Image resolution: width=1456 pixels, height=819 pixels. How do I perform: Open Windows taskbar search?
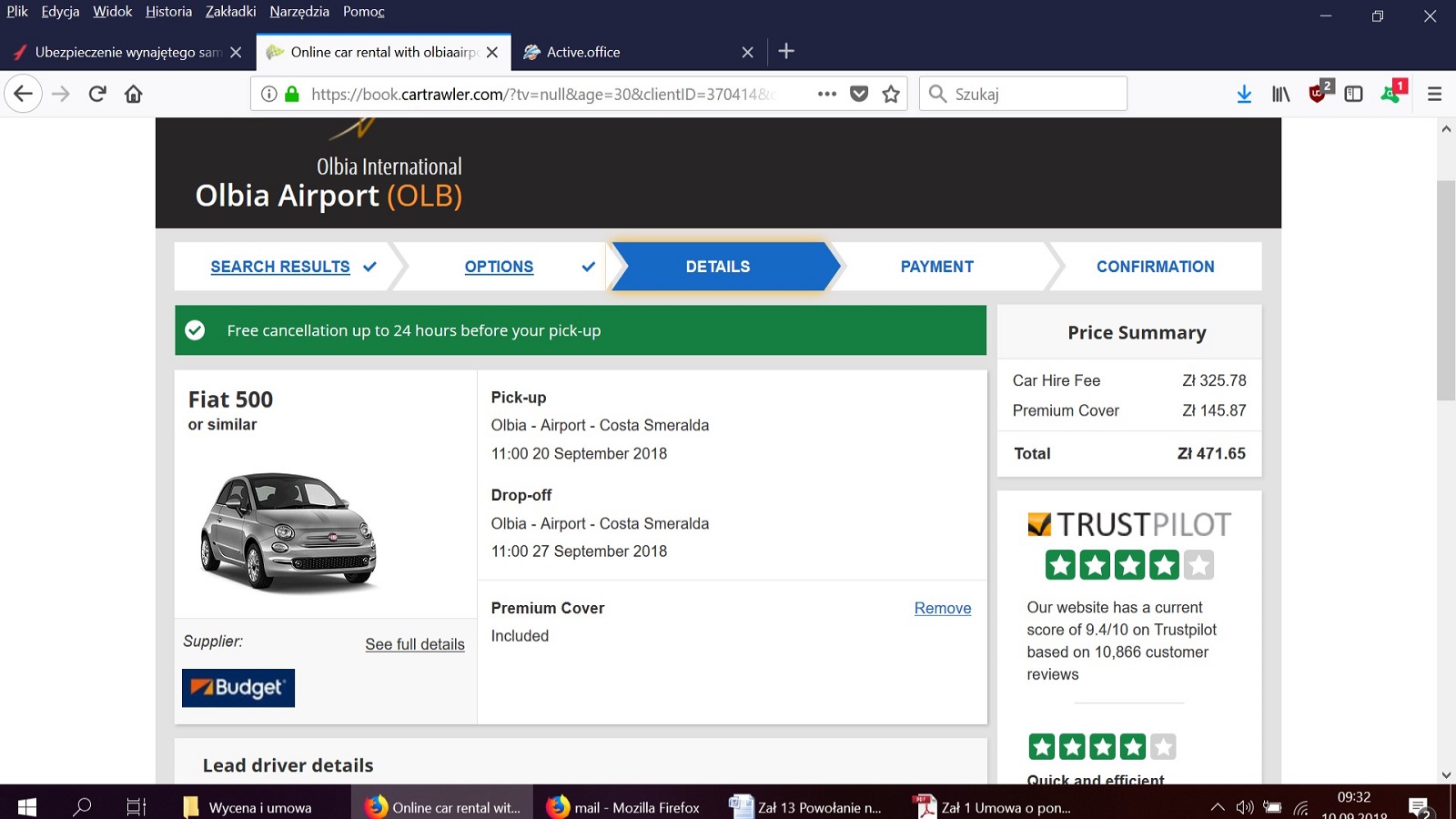[82, 806]
